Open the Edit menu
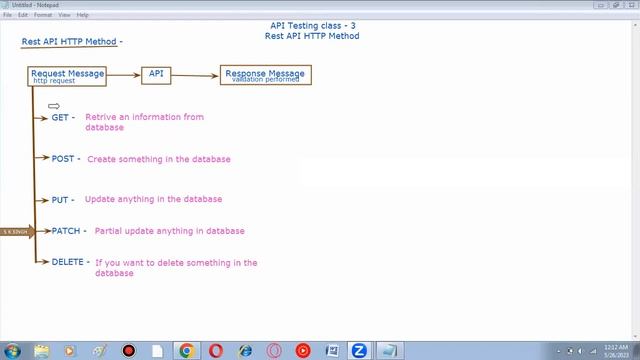640x360 pixels. (x=23, y=15)
